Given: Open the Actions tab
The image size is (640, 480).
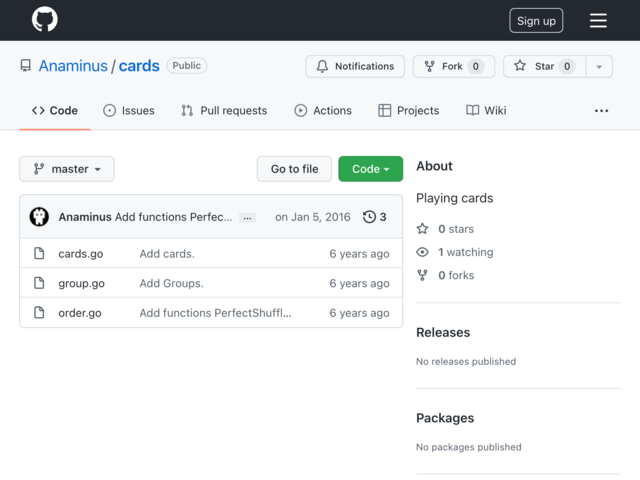Looking at the screenshot, I should point(323,111).
